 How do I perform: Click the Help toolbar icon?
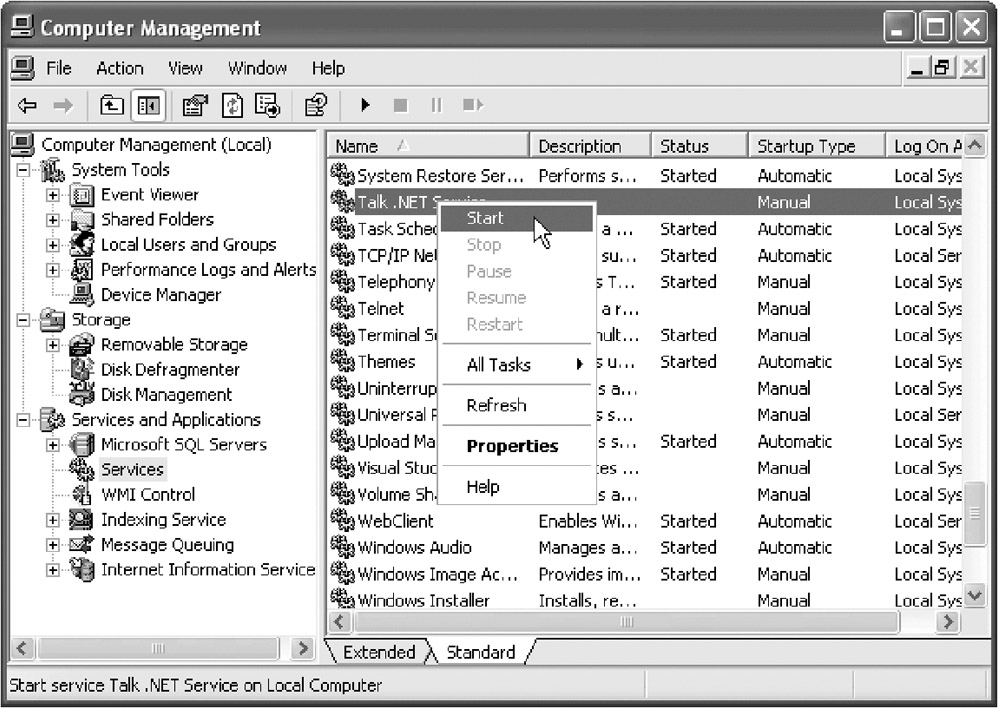(x=316, y=105)
